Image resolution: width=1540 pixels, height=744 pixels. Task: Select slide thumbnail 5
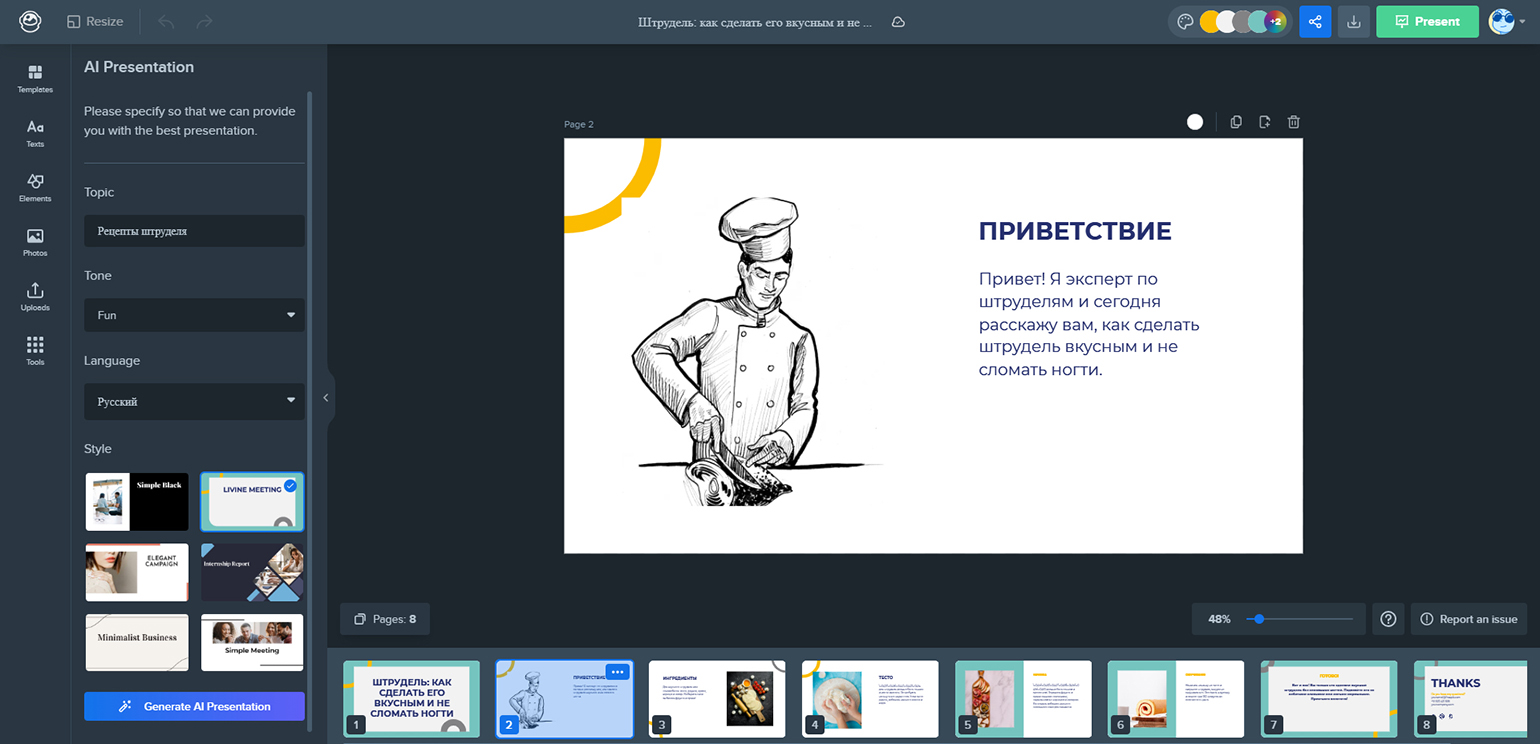pos(1023,699)
